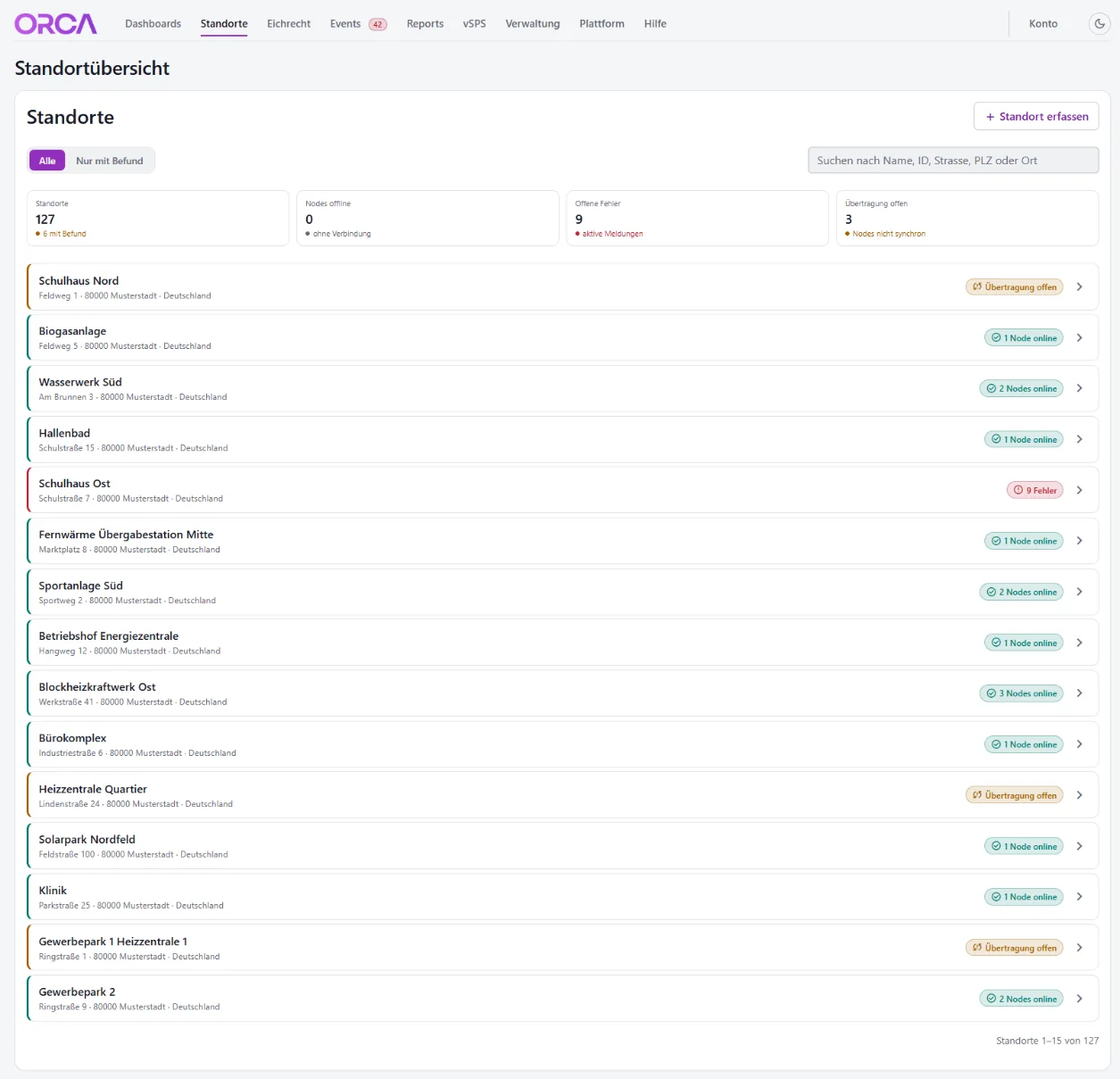The width and height of the screenshot is (1120, 1079).
Task: Click the Übertragung offen statistics card
Action: click(967, 218)
